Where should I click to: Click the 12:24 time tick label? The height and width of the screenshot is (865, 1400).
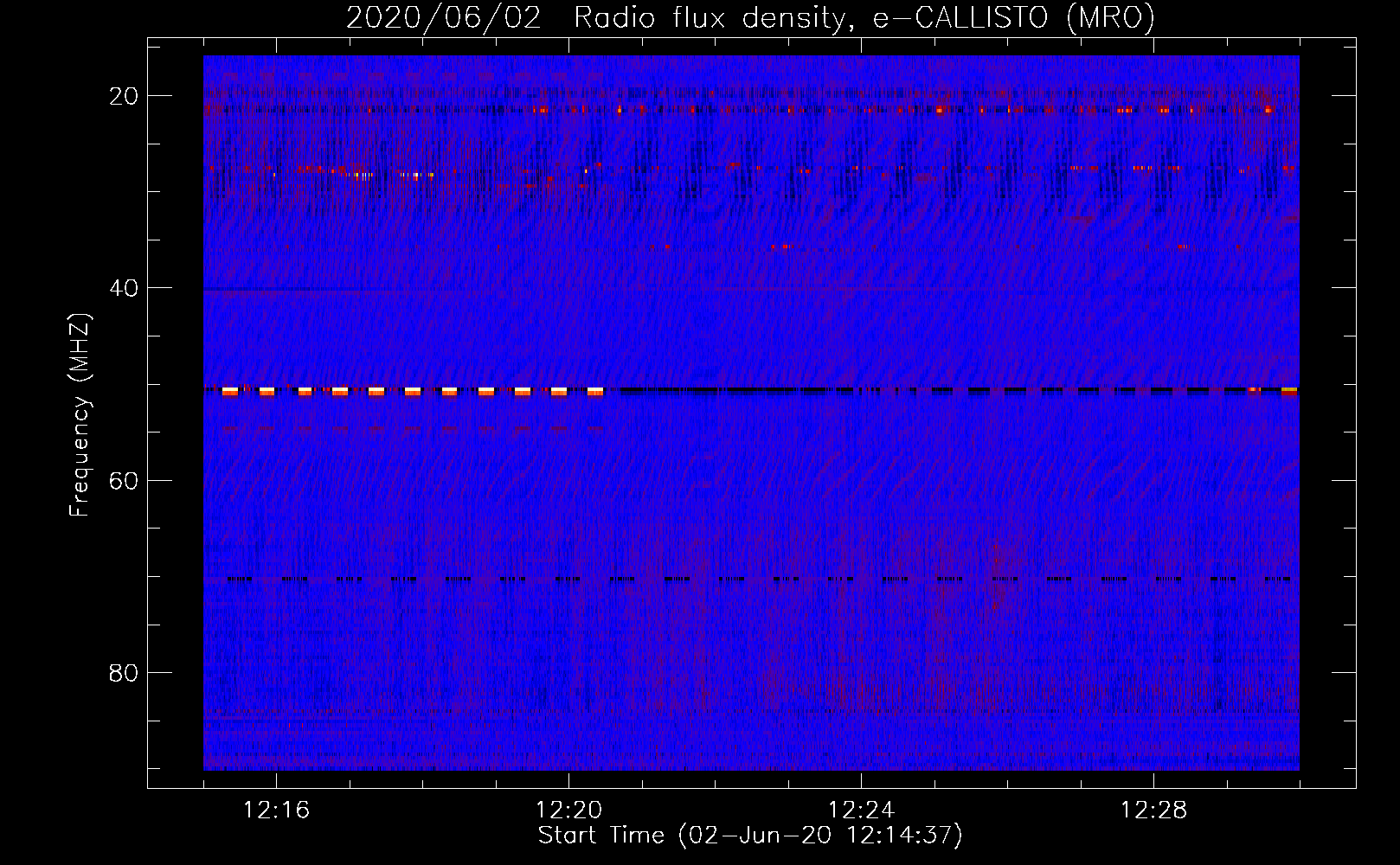pos(861,811)
